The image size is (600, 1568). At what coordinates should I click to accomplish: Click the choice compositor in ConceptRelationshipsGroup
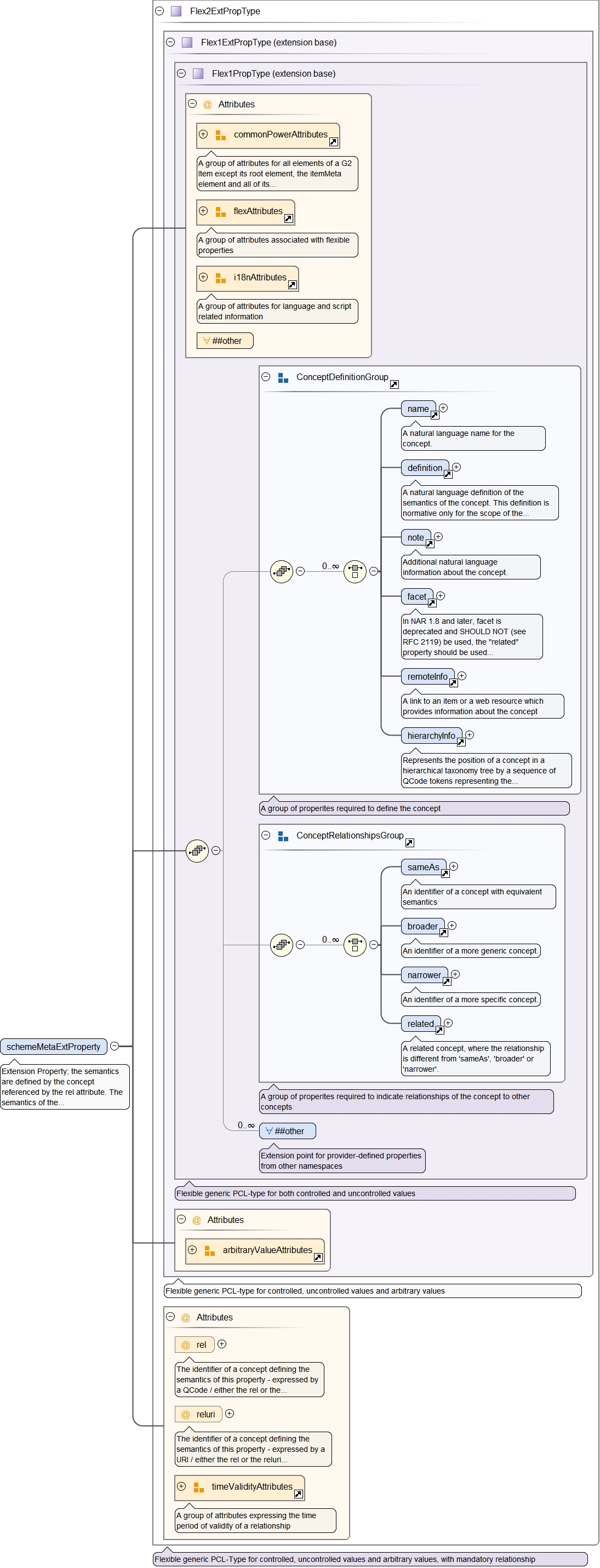pos(355,945)
